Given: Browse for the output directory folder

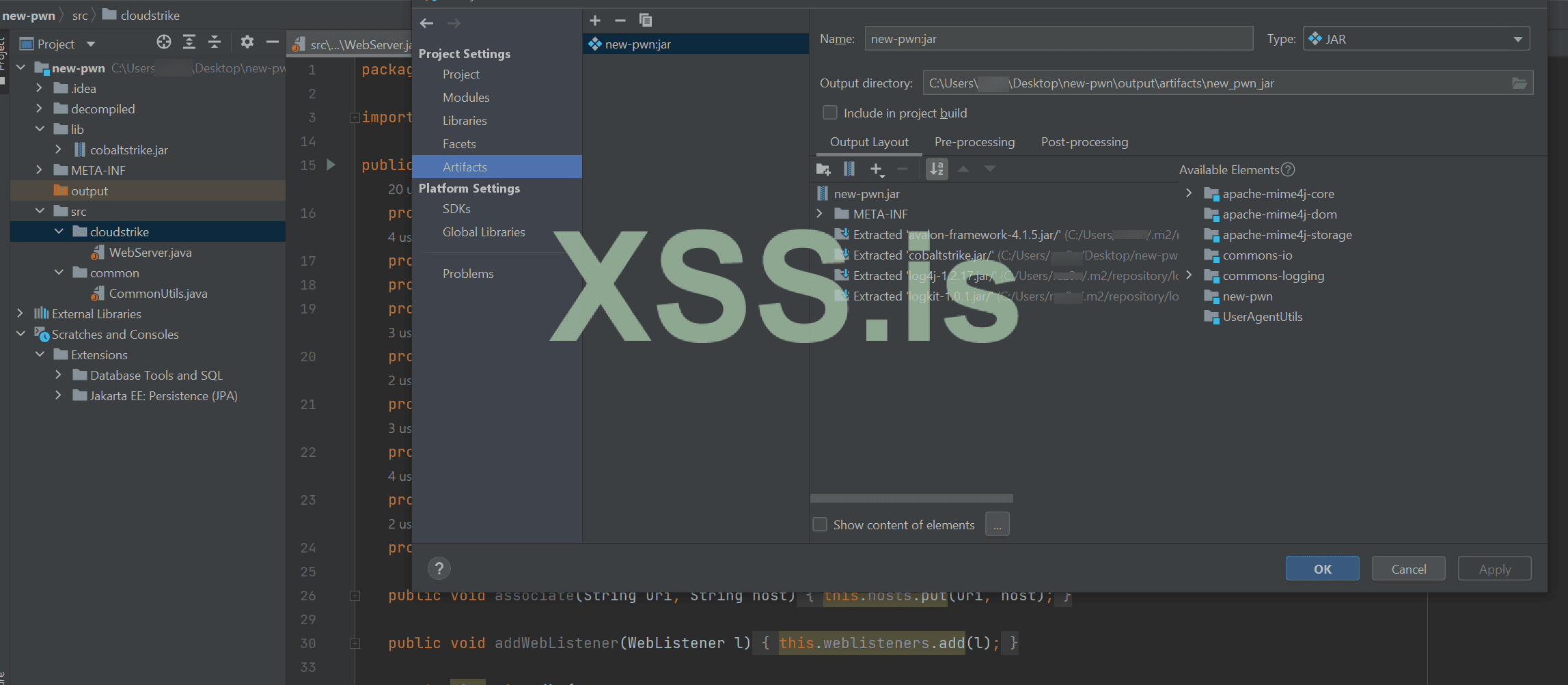Looking at the screenshot, I should [x=1519, y=83].
